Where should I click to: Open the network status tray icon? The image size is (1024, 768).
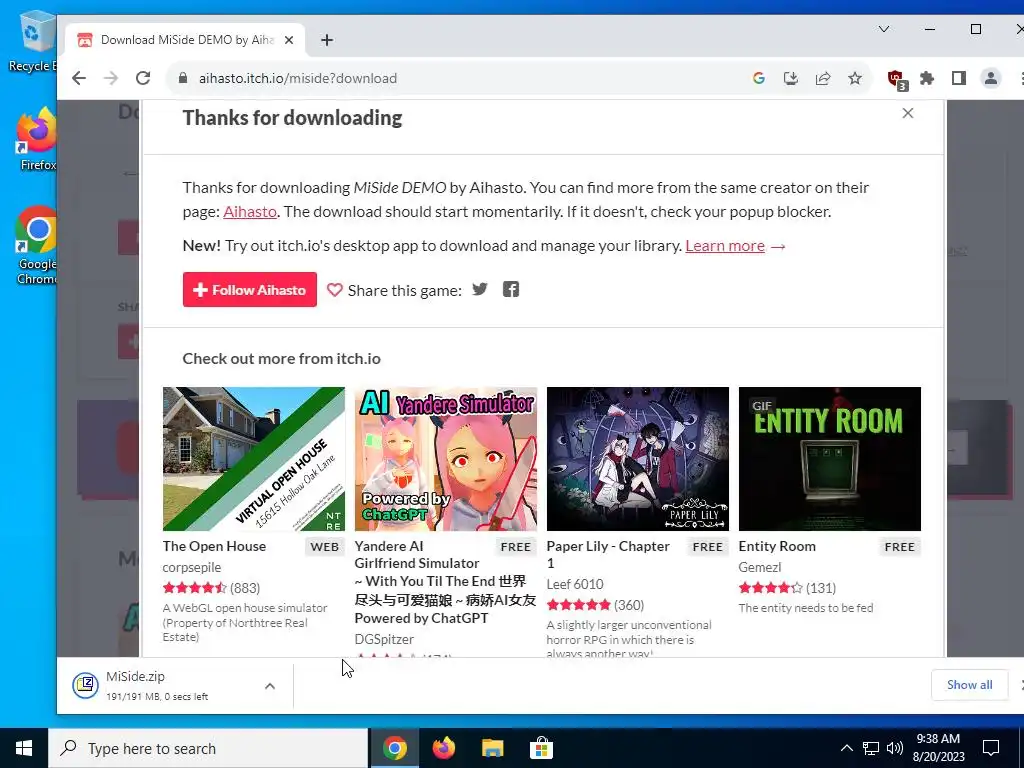coord(871,748)
